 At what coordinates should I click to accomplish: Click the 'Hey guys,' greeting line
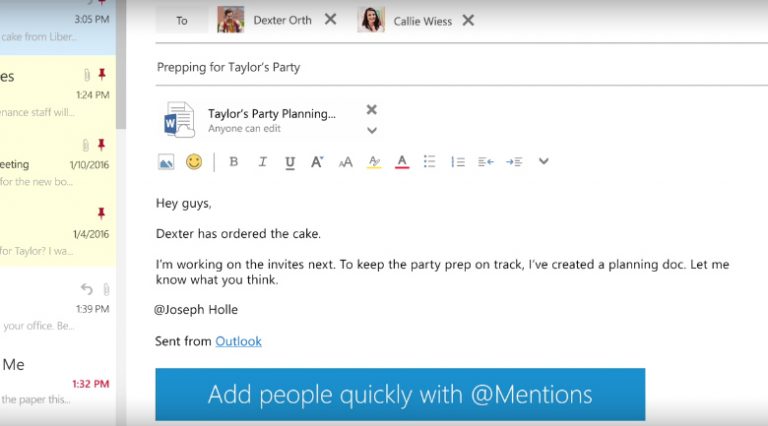pyautogui.click(x=184, y=203)
